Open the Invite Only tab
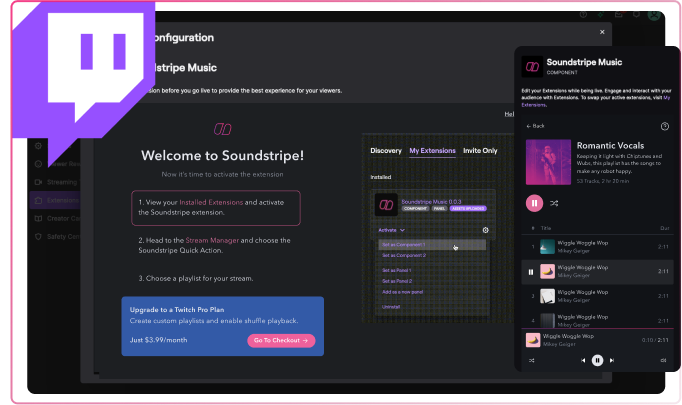682x405 pixels. (x=479, y=151)
